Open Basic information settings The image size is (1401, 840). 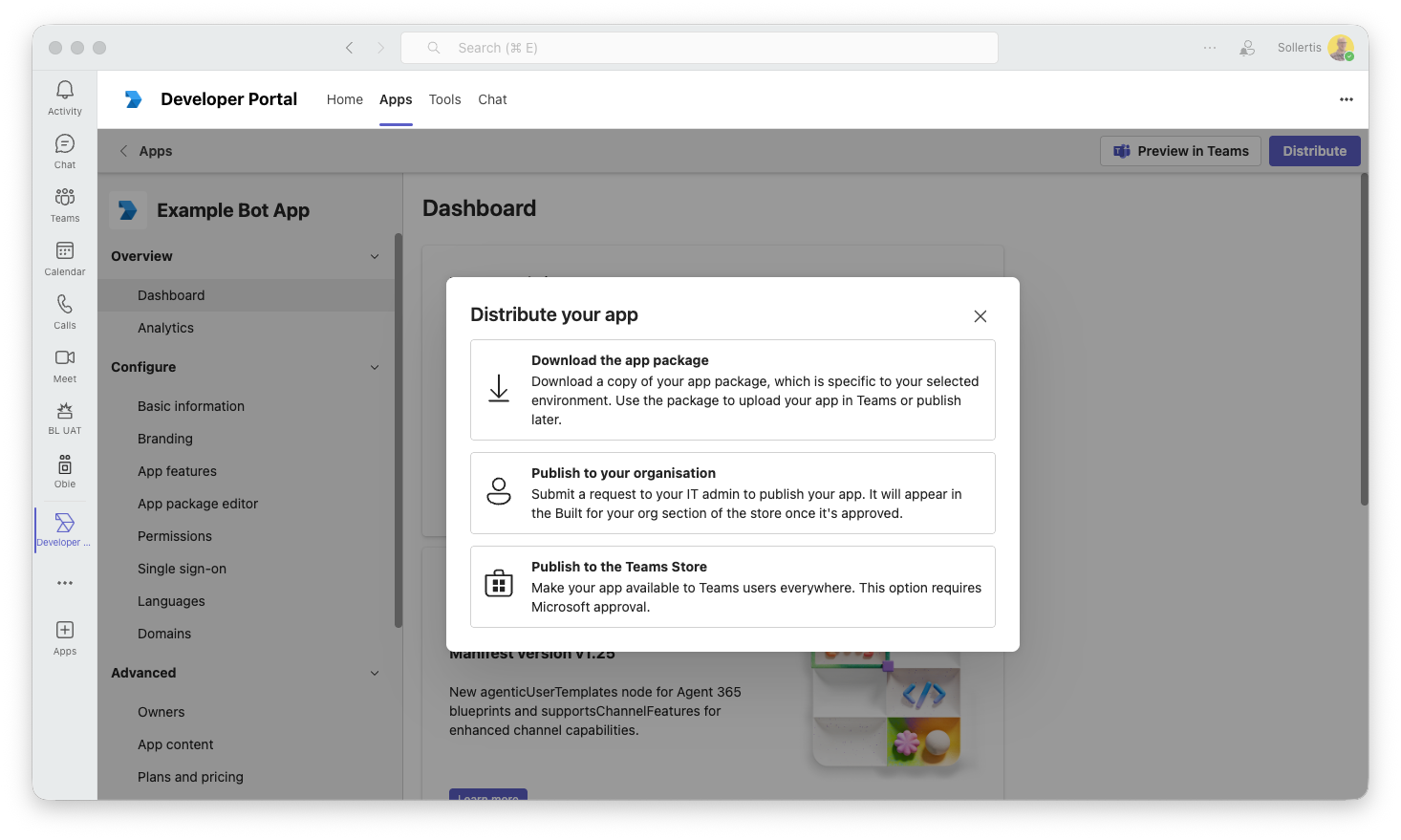coord(247,406)
